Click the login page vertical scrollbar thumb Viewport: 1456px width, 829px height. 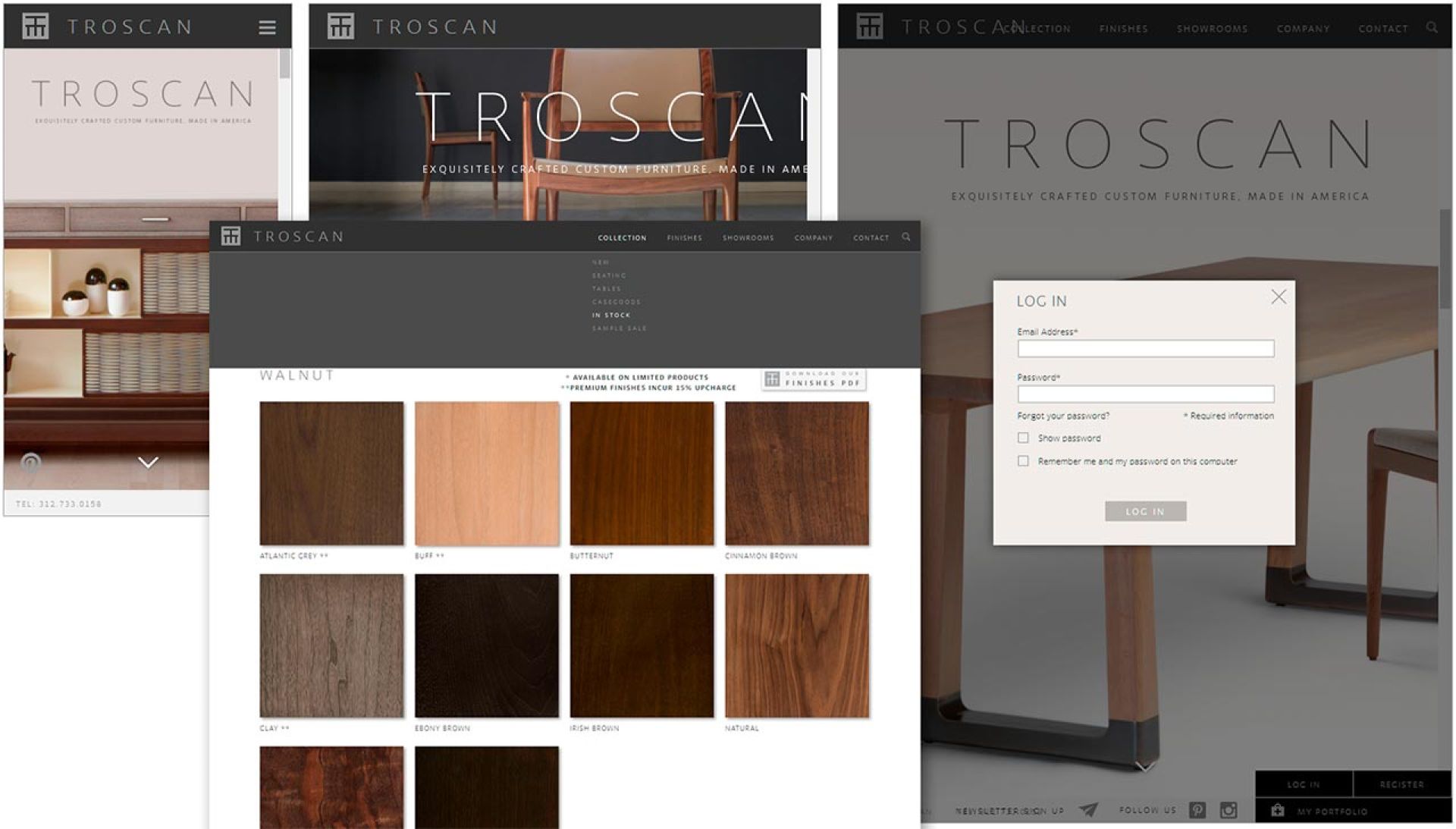(1445, 258)
